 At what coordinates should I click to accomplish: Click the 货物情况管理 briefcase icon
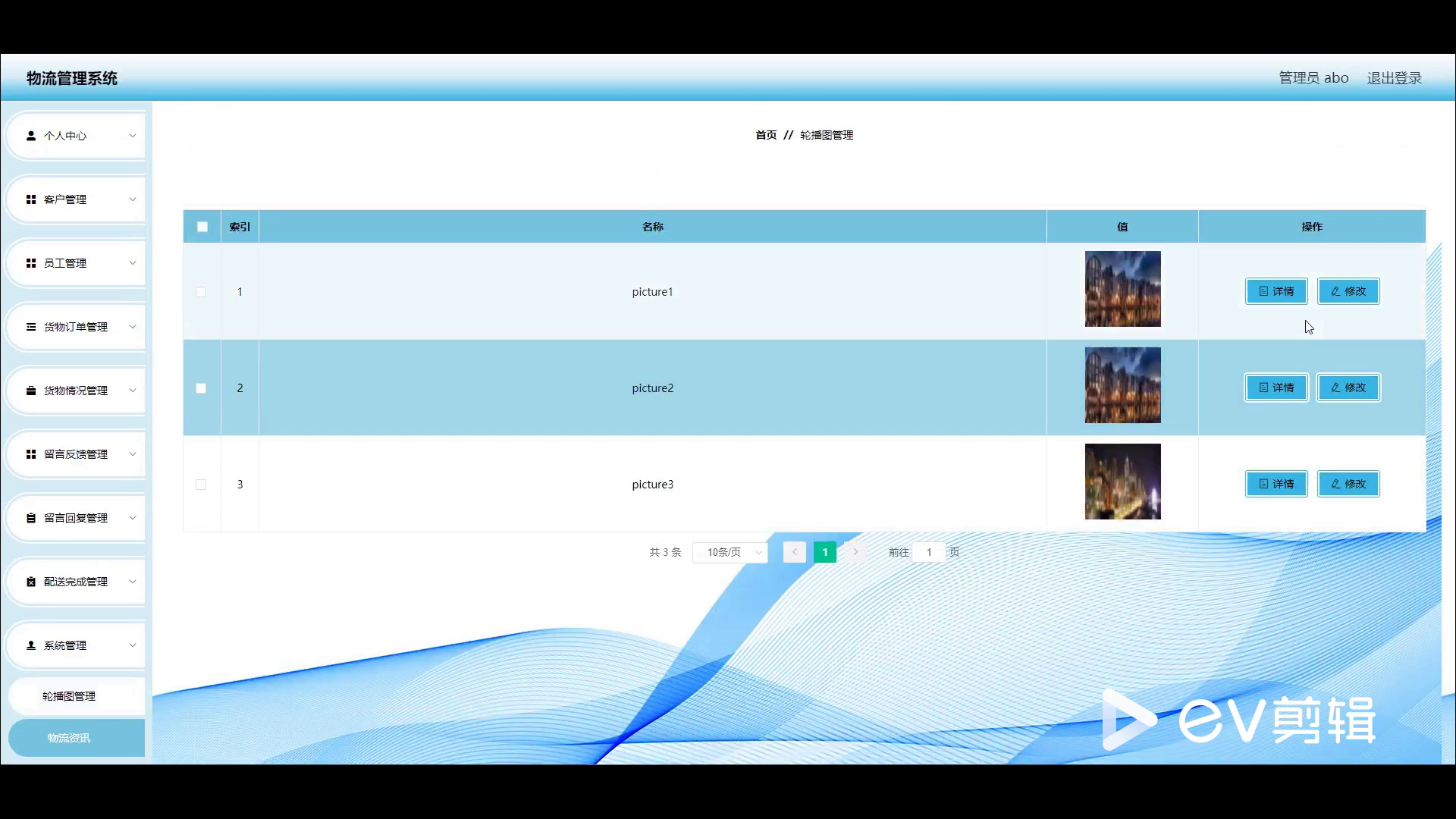point(31,391)
